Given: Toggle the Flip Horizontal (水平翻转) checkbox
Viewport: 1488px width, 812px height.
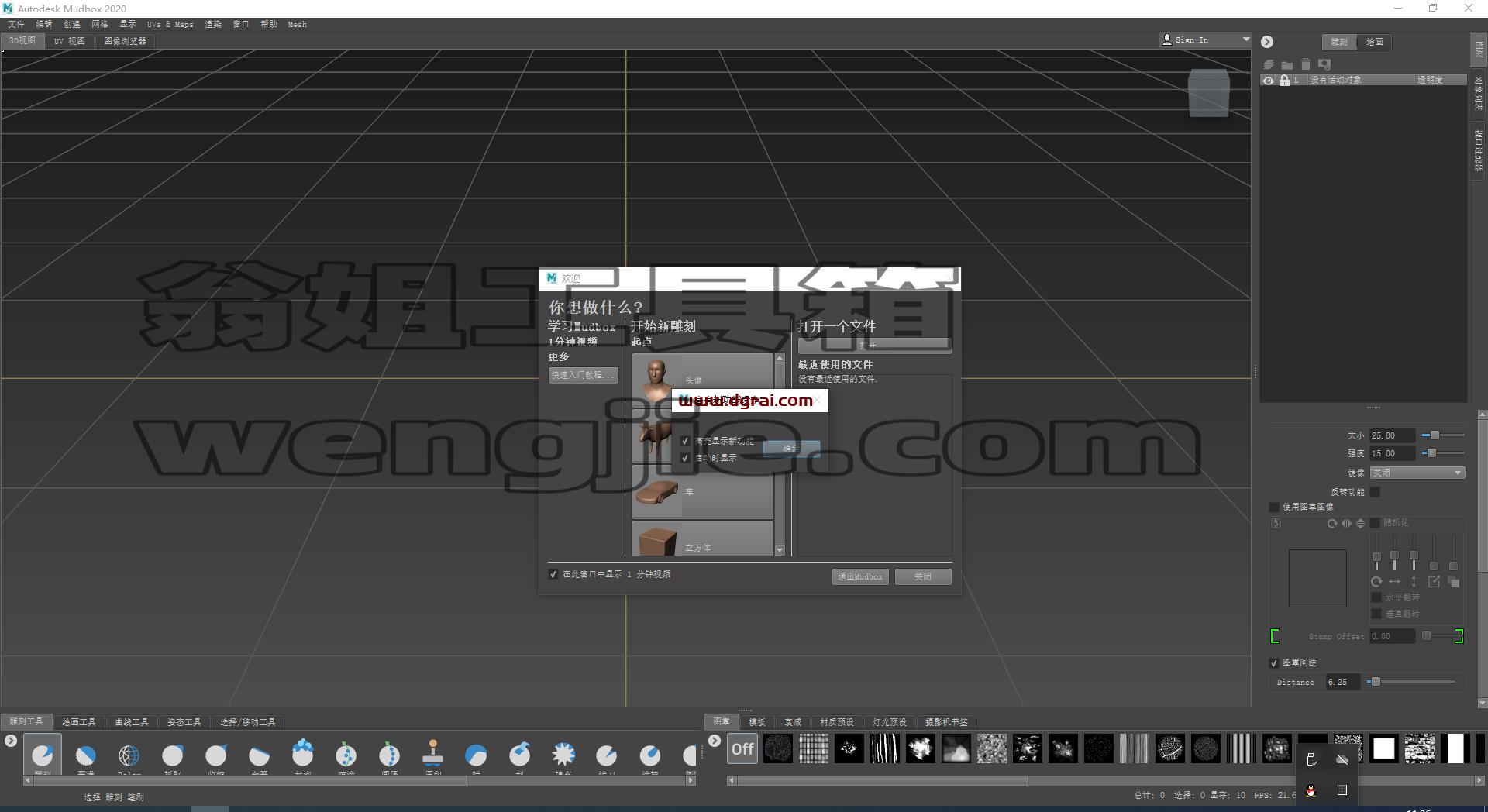Looking at the screenshot, I should [x=1376, y=597].
